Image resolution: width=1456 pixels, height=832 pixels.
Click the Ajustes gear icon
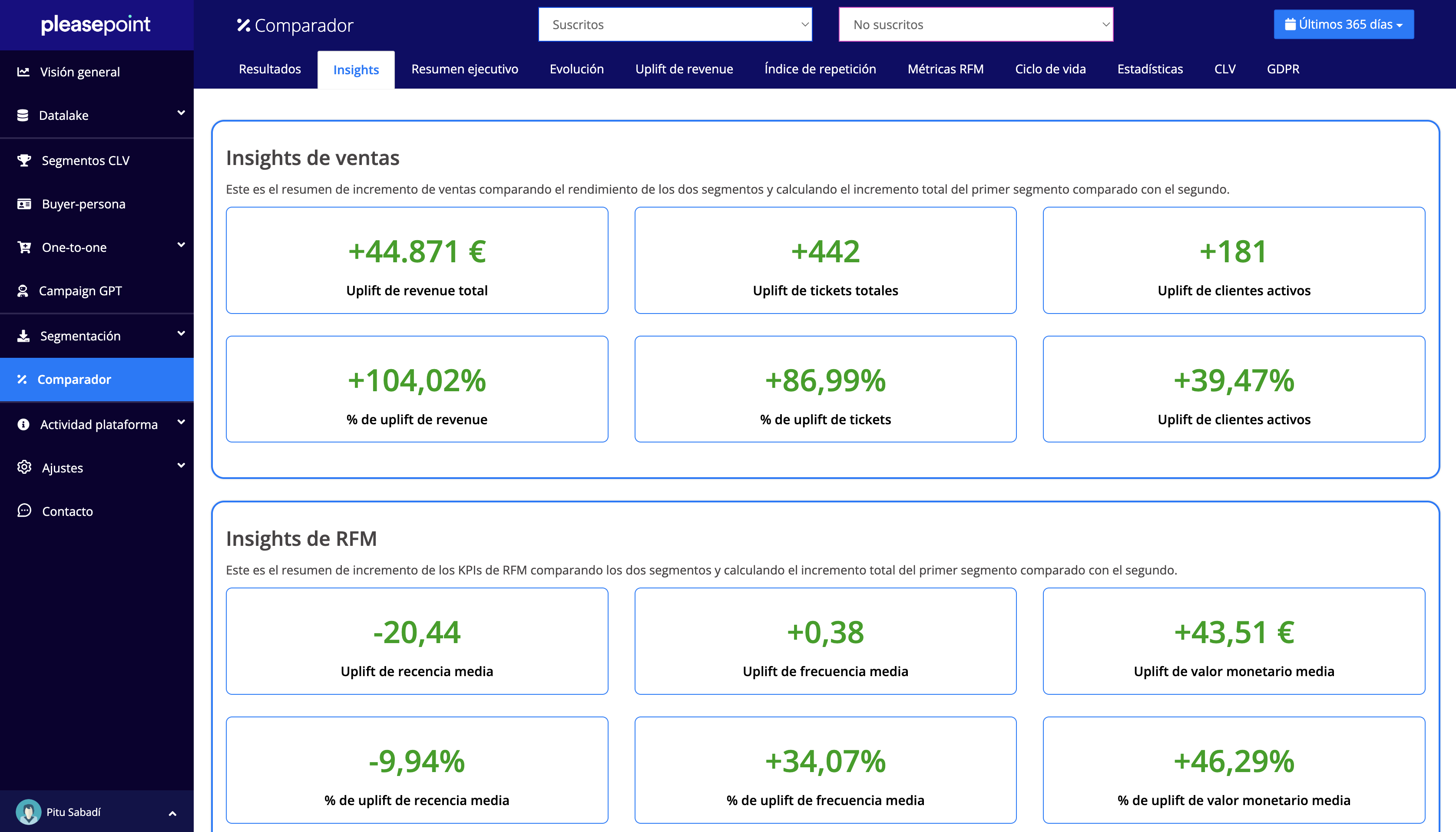click(24, 467)
